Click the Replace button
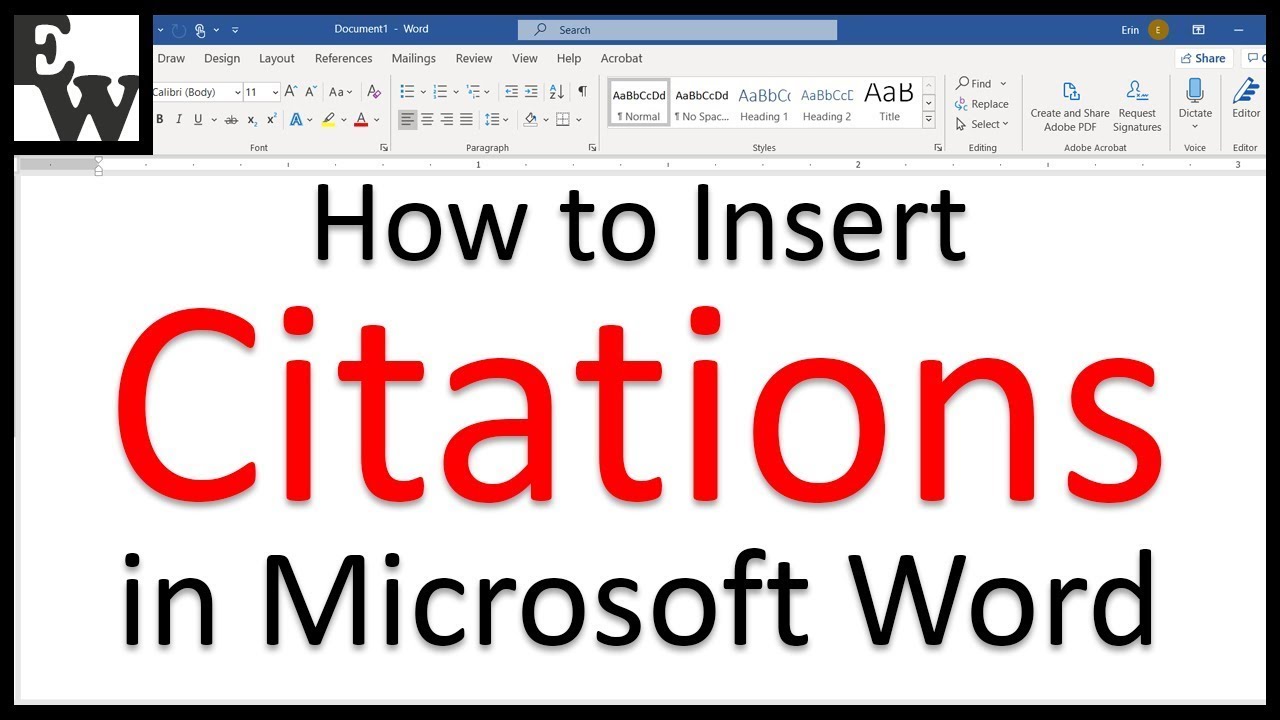This screenshot has width=1280, height=720. pyautogui.click(x=981, y=104)
